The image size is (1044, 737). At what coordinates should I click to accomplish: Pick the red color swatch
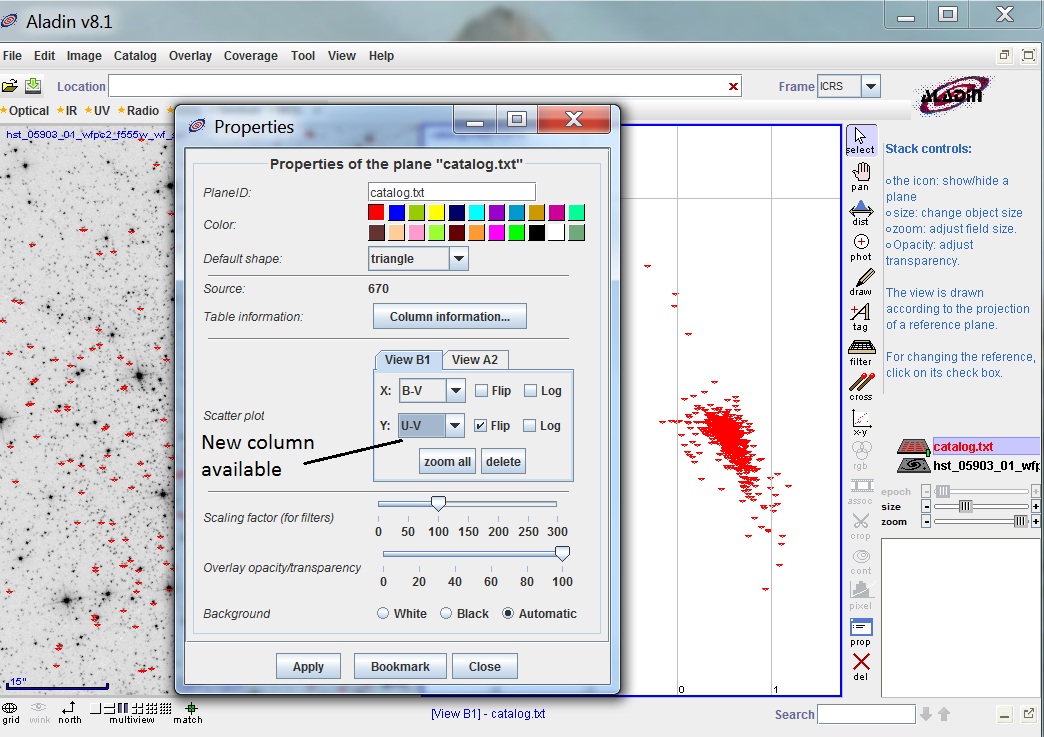pos(376,212)
